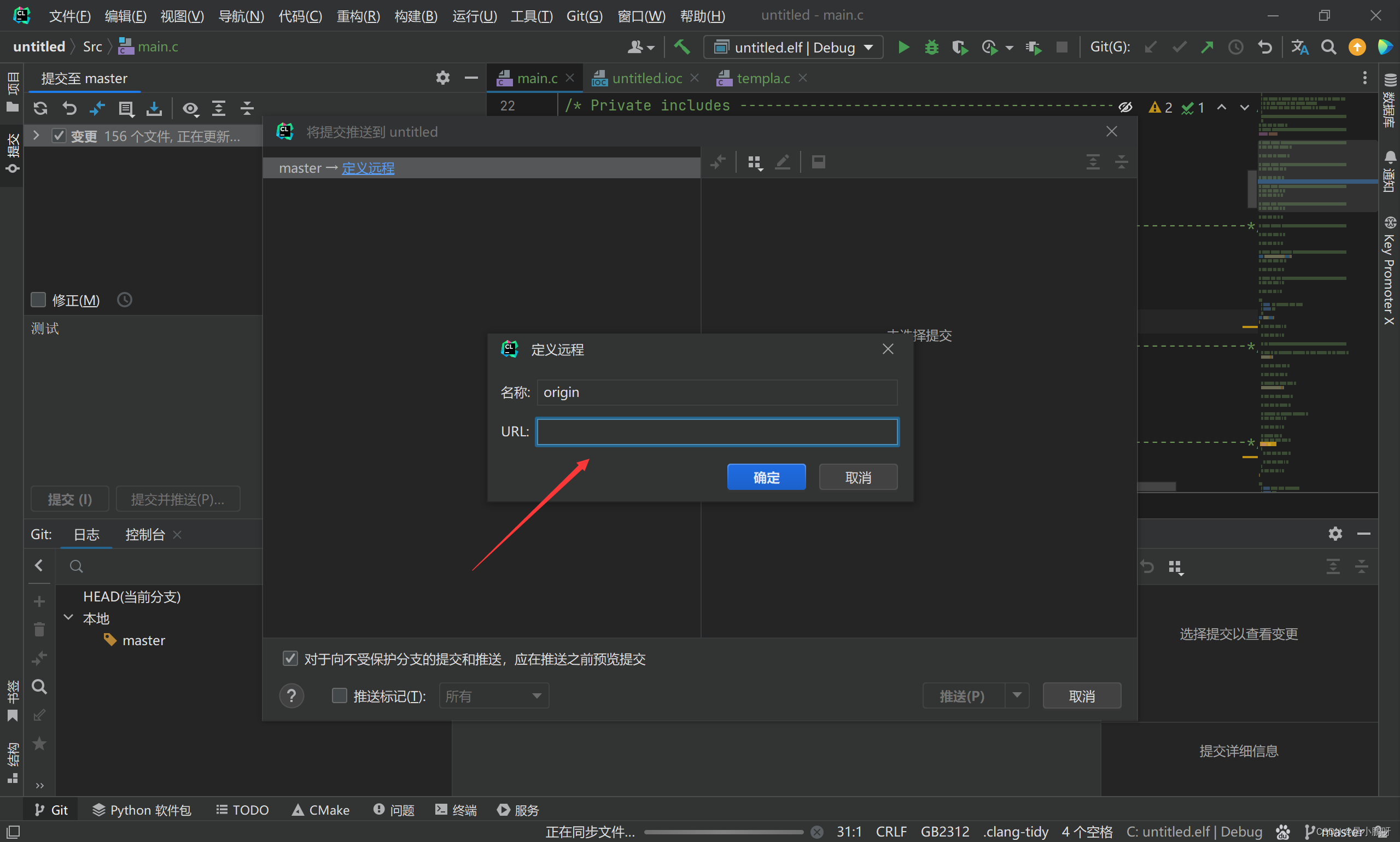Open the CMake tool window tab
Screen dimensions: 1400x842
pyautogui.click(x=320, y=810)
